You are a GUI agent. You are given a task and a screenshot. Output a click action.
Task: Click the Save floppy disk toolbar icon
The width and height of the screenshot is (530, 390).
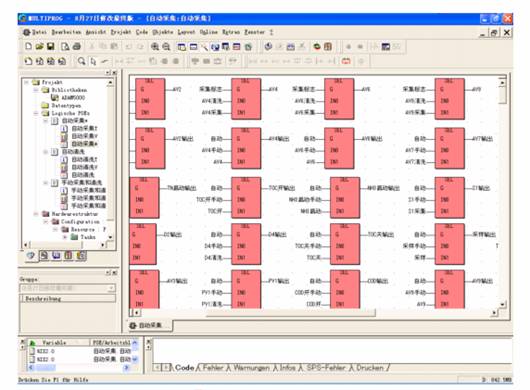[x=51, y=47]
